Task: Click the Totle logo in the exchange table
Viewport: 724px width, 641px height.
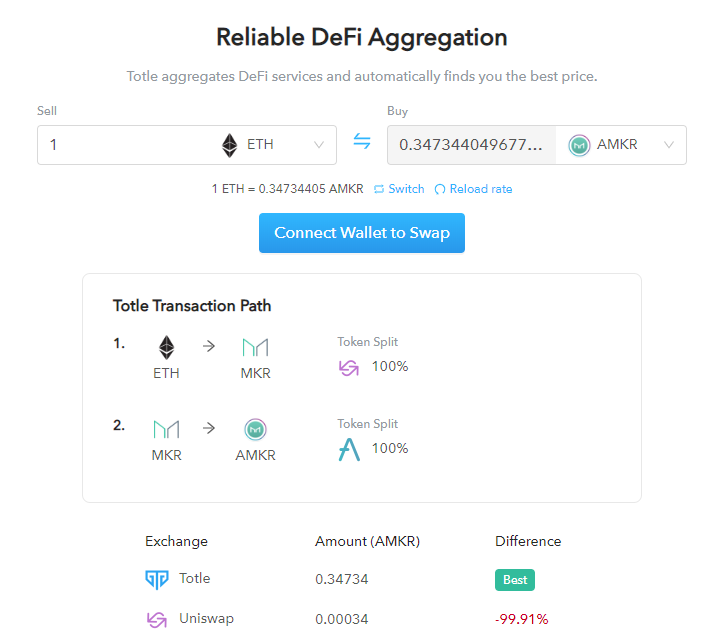Action: pos(157,579)
